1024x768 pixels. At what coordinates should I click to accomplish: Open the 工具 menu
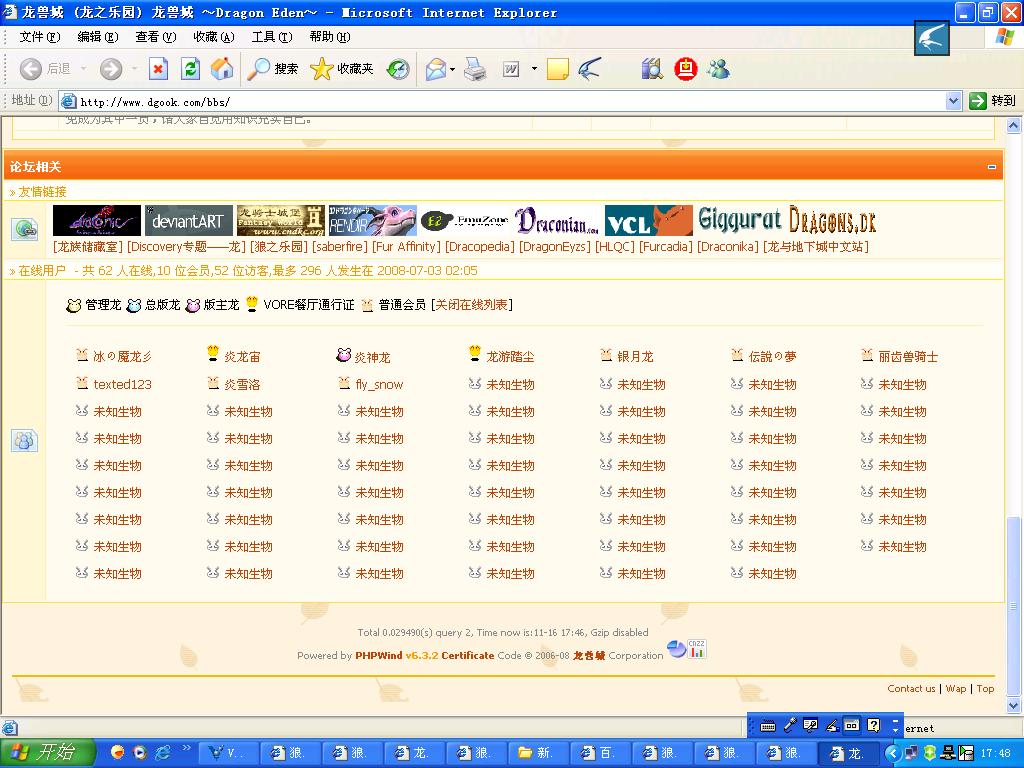click(x=271, y=37)
